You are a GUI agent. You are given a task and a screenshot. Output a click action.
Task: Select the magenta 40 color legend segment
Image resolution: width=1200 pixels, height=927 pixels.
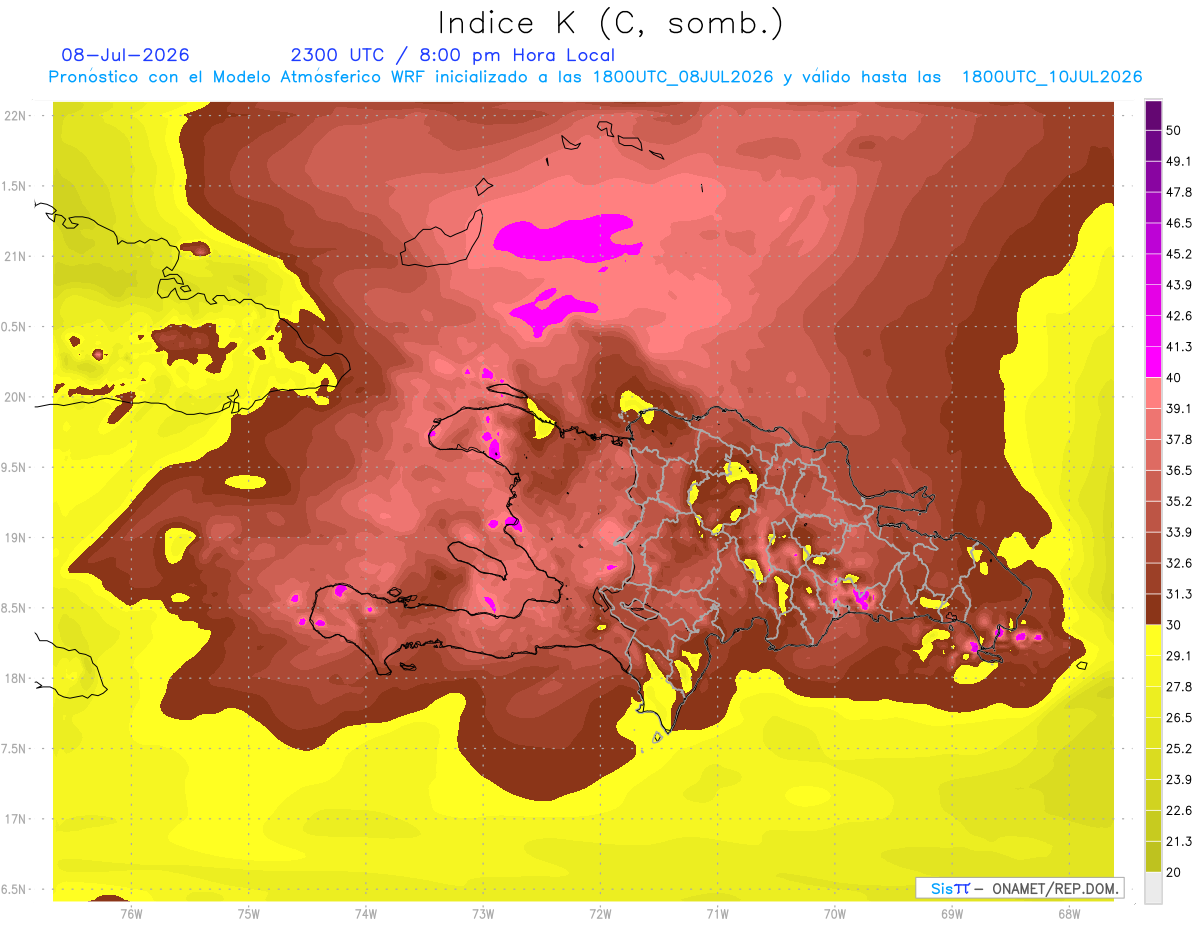pos(1153,362)
